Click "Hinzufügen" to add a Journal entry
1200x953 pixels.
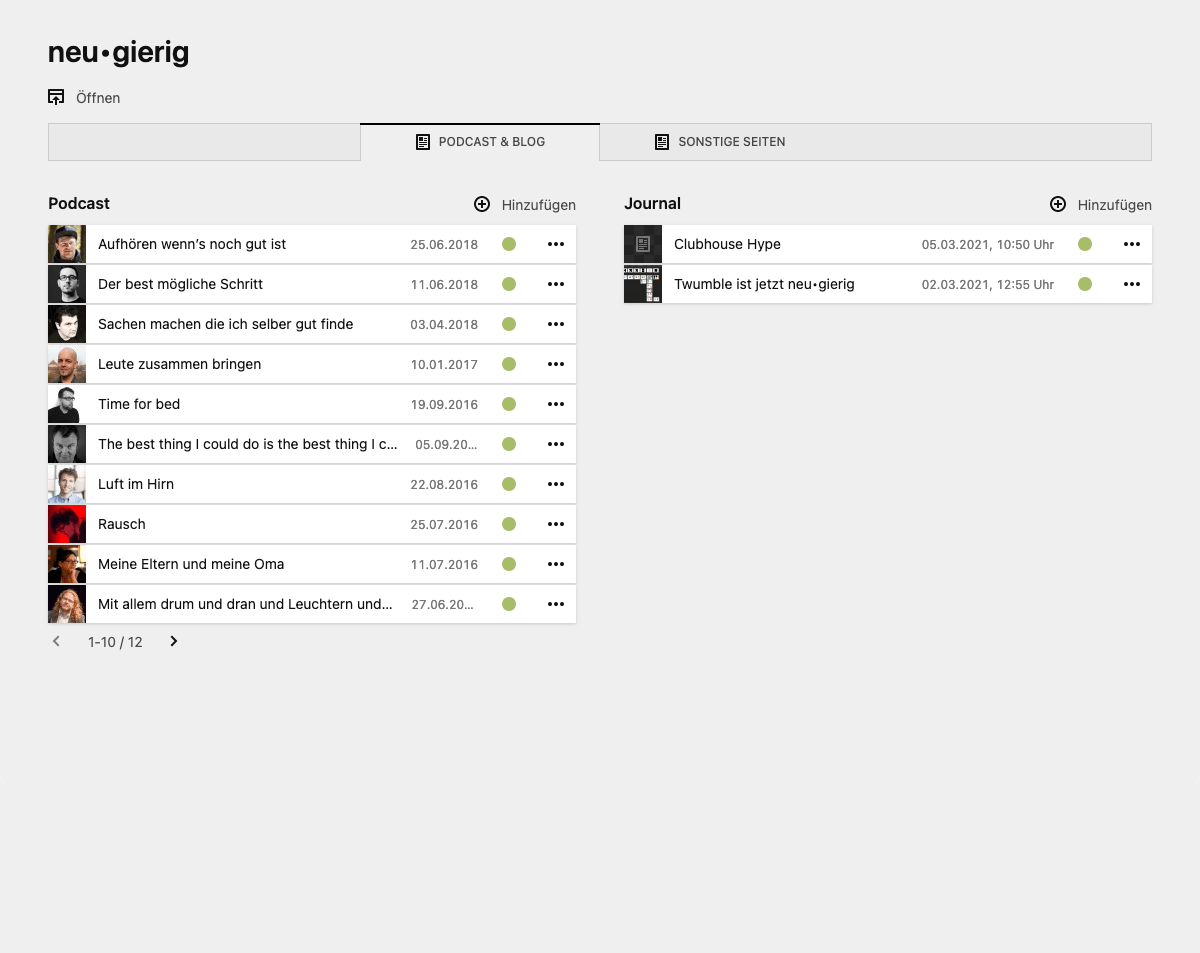coord(1113,204)
